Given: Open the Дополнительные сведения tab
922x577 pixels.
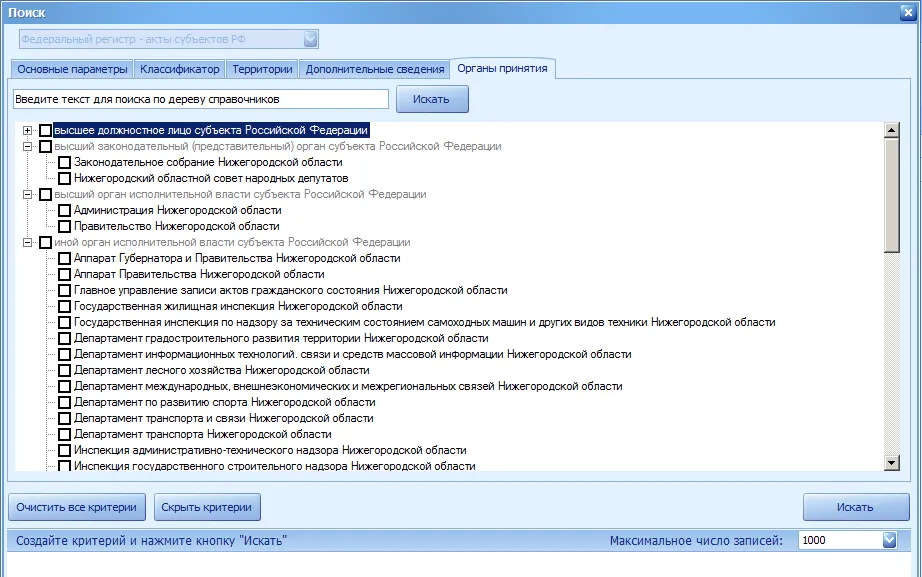Looking at the screenshot, I should (375, 69).
